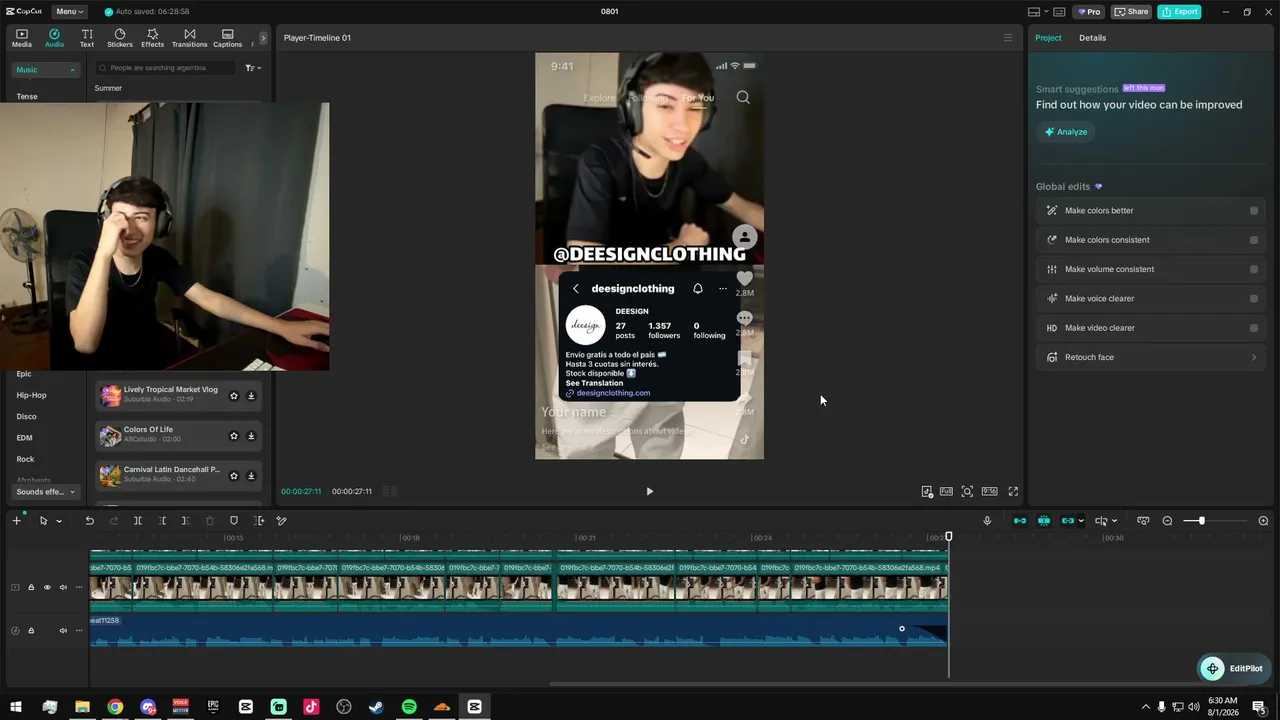This screenshot has height=720, width=1280.
Task: Change the 9:16 aspect ratio
Action: [x=989, y=491]
